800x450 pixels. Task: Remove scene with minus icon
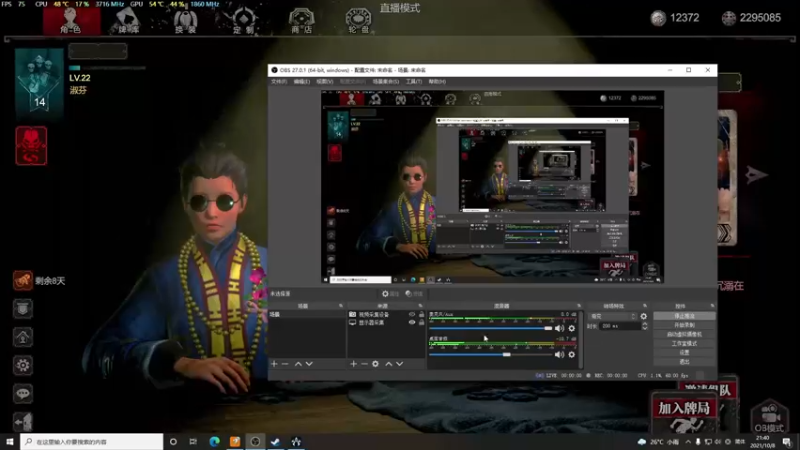285,364
